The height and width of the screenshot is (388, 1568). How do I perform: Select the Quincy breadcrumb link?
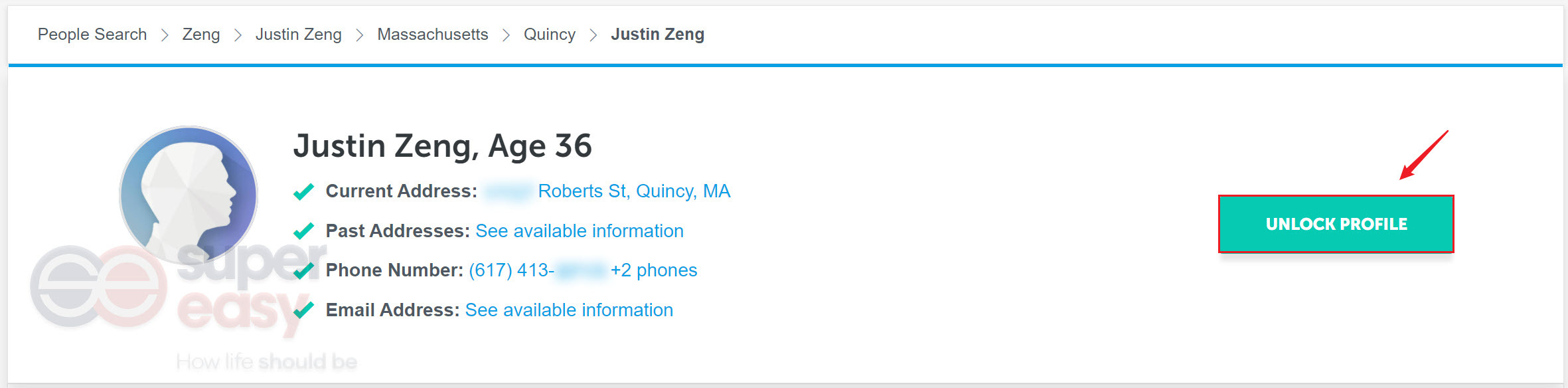coord(550,34)
